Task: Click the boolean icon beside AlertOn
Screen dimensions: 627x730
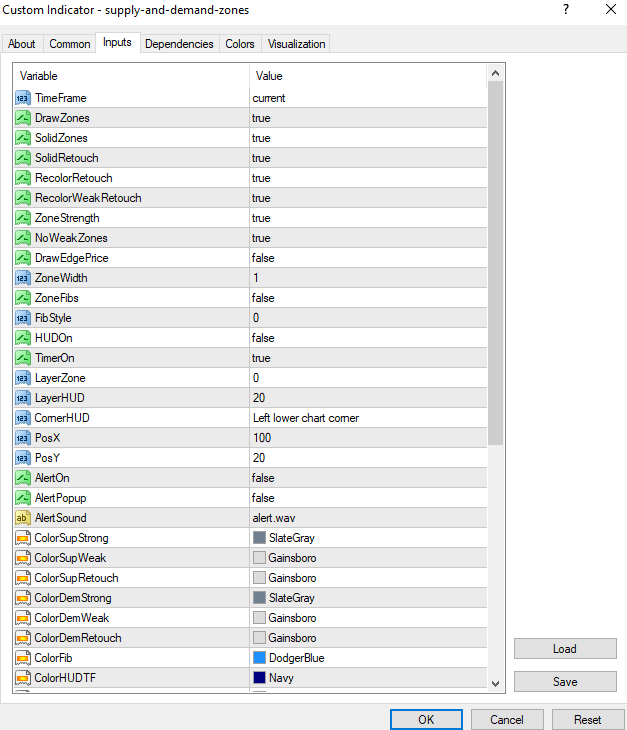Action: coord(23,479)
